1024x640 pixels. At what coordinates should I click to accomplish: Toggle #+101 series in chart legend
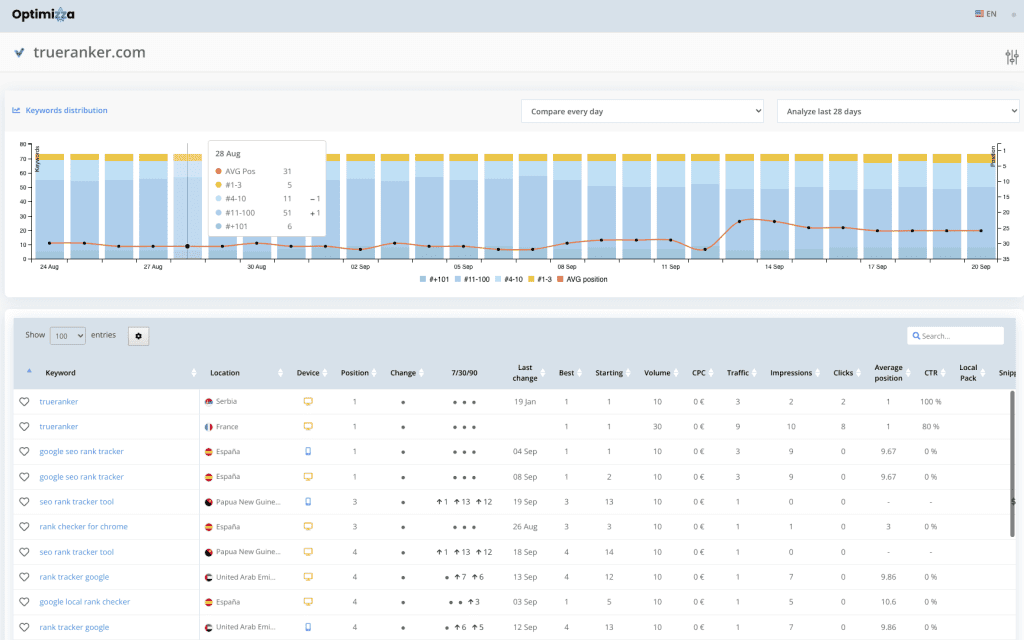(x=434, y=280)
